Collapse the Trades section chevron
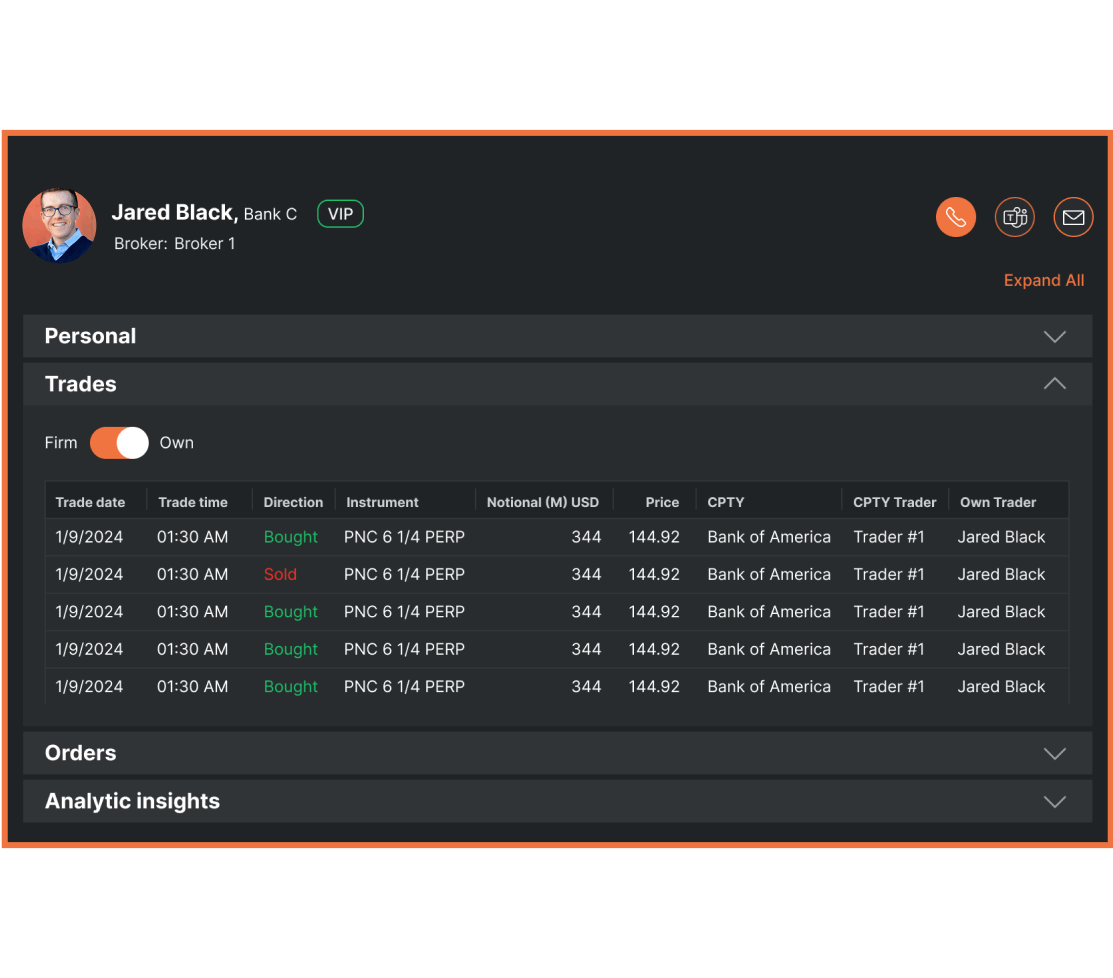 click(x=1054, y=384)
